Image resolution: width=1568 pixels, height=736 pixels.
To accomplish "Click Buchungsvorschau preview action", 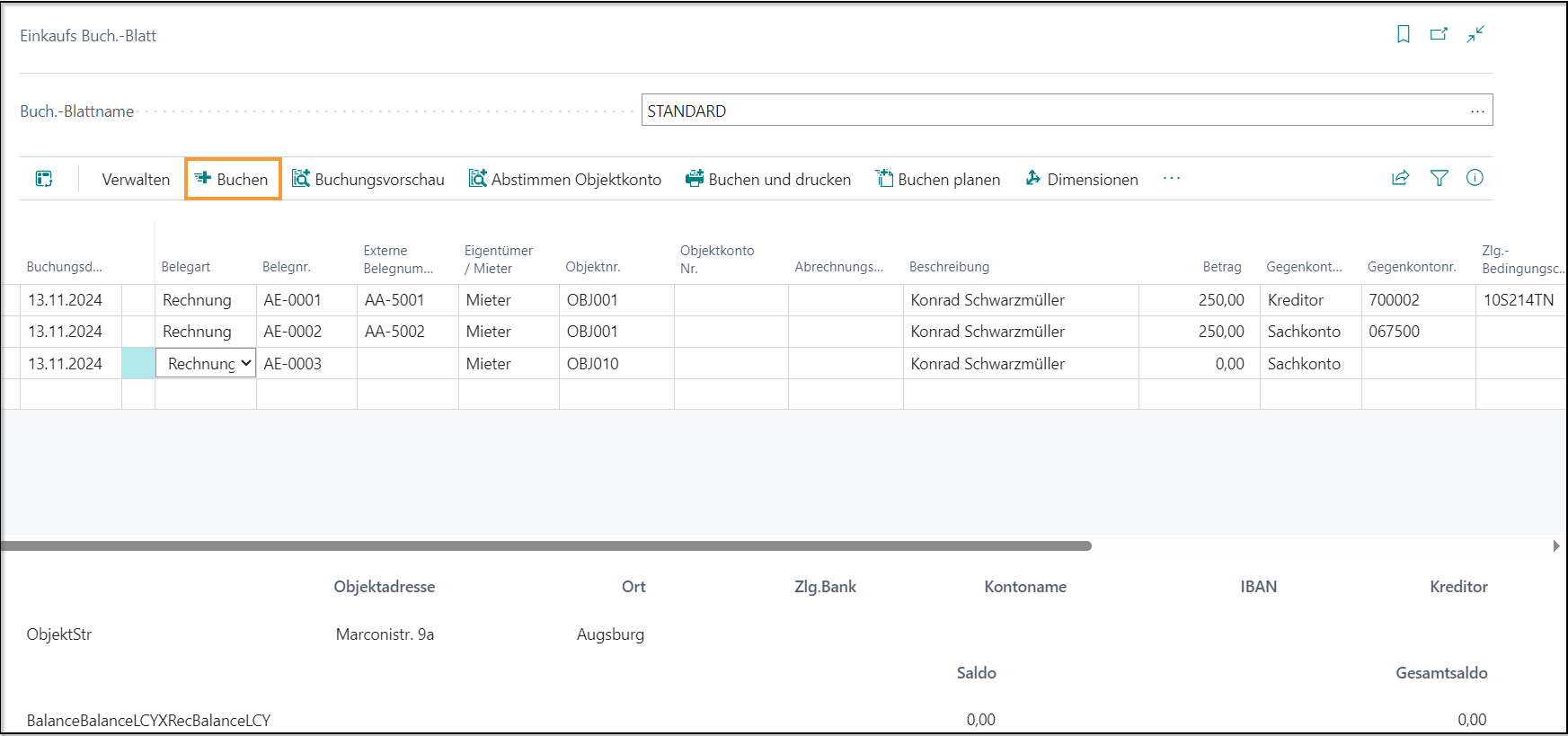I will (x=368, y=179).
